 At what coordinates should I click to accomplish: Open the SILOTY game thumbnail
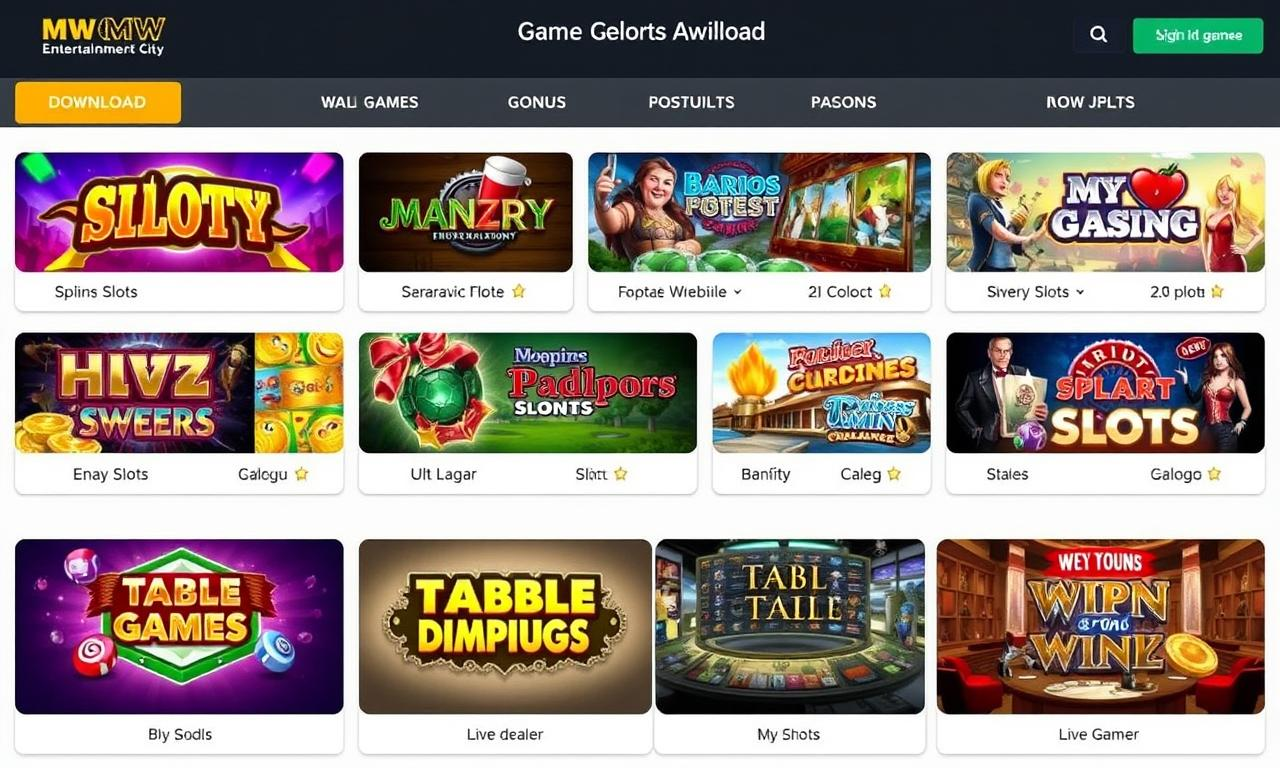(x=179, y=212)
